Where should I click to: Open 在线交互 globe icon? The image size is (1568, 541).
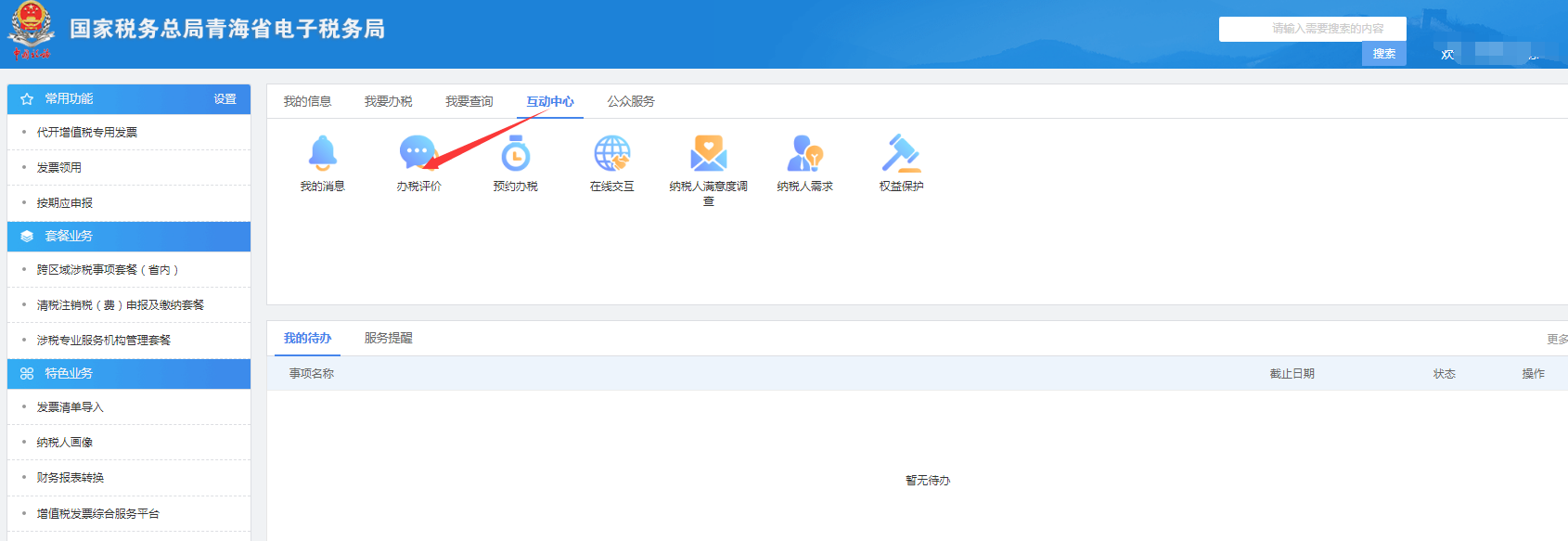(x=612, y=153)
